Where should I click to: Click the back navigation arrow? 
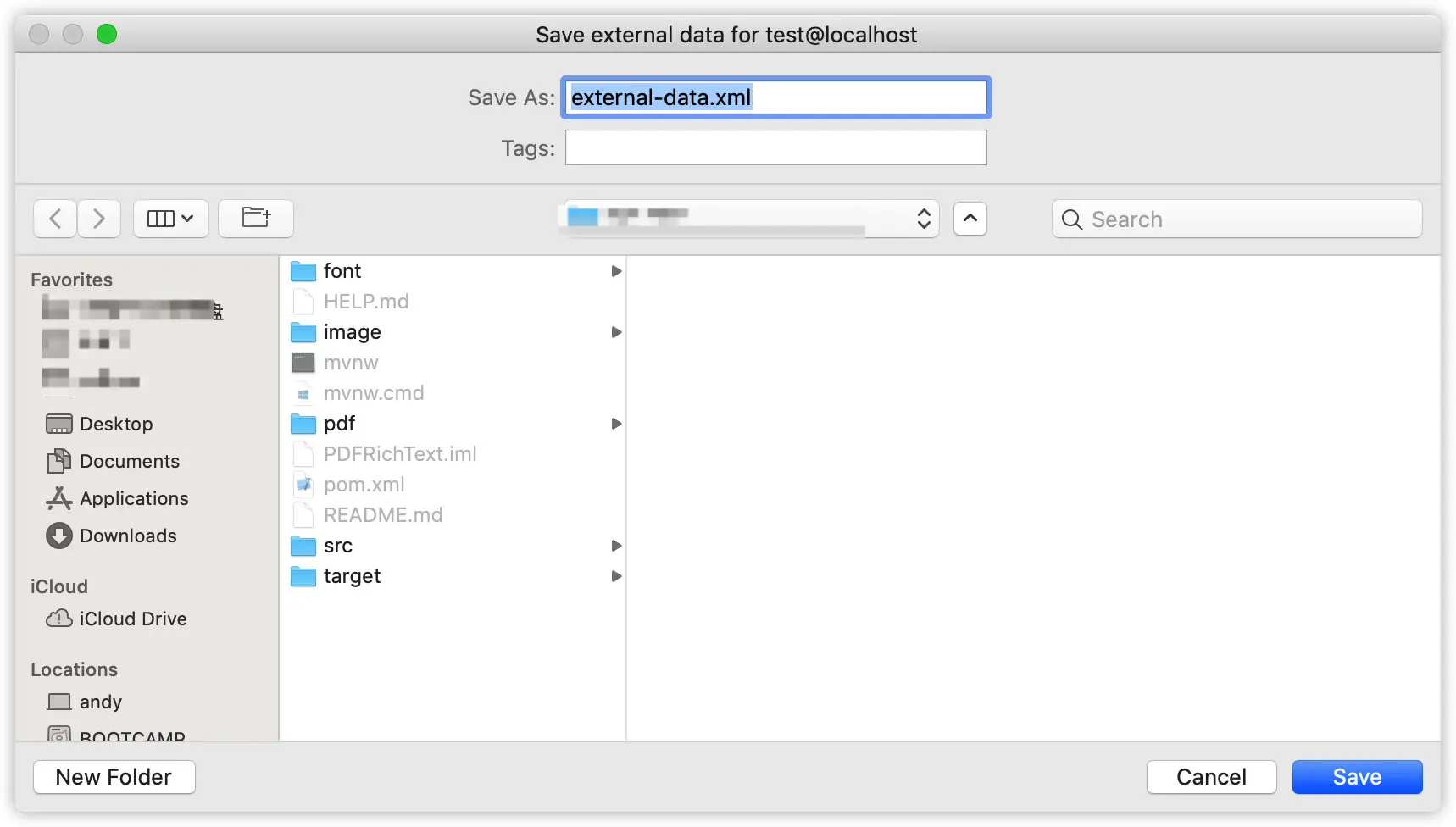56,219
